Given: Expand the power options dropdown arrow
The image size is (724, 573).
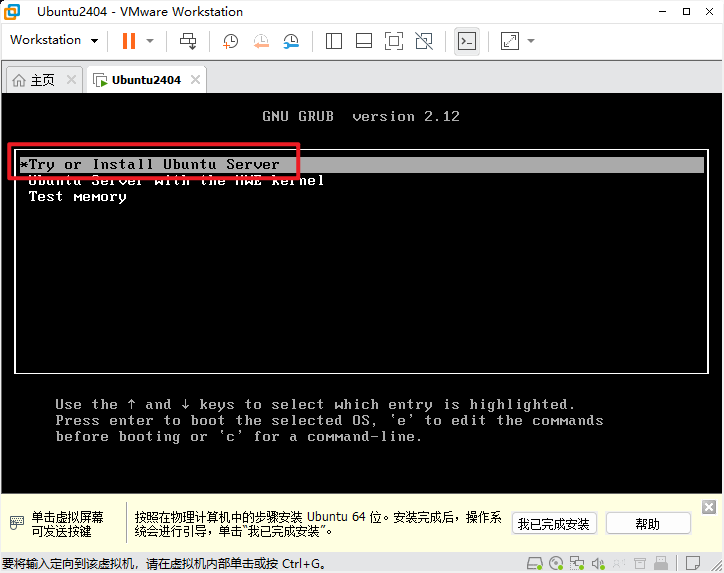Looking at the screenshot, I should [x=150, y=41].
